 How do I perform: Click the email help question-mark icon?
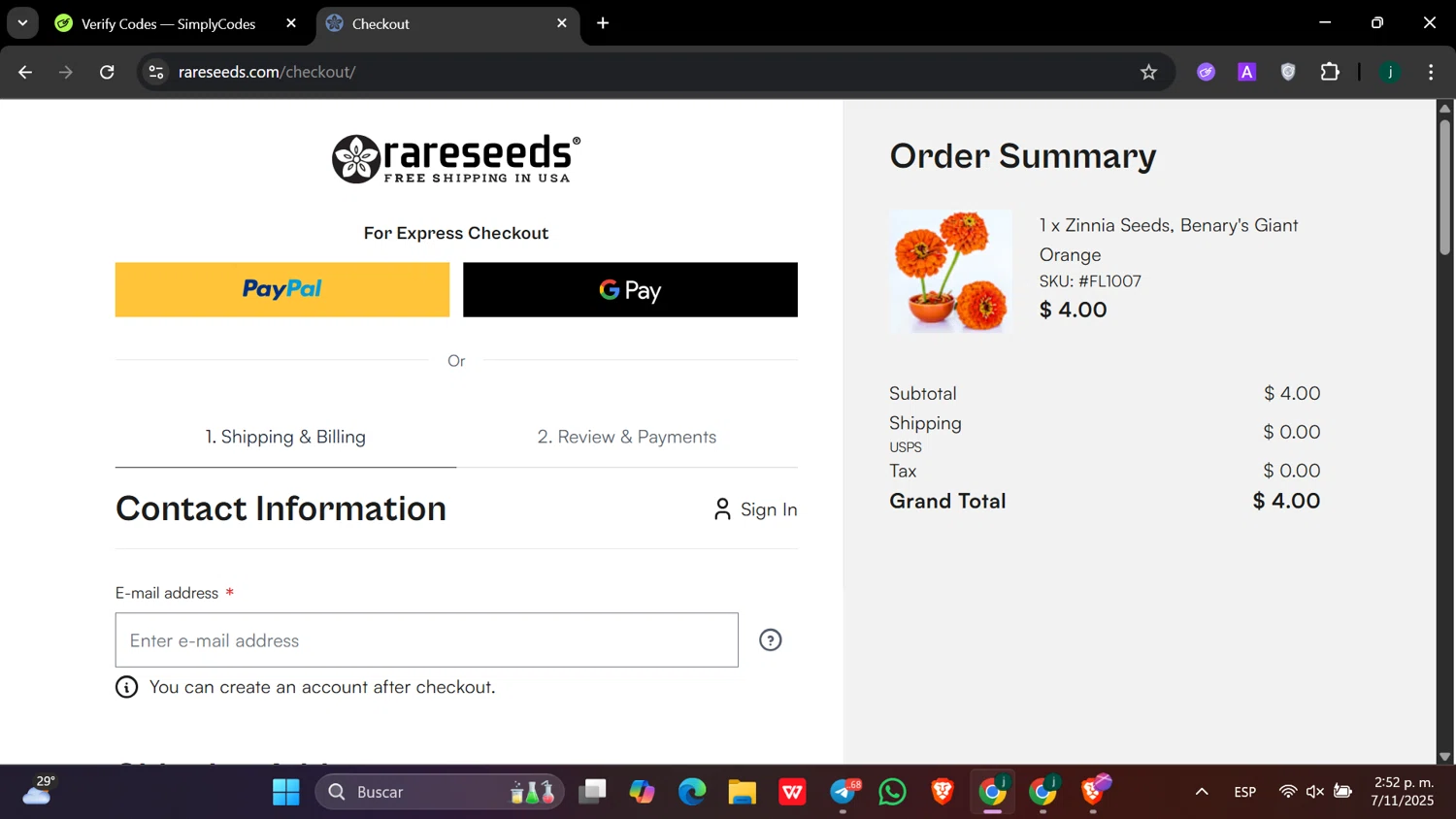coord(771,639)
